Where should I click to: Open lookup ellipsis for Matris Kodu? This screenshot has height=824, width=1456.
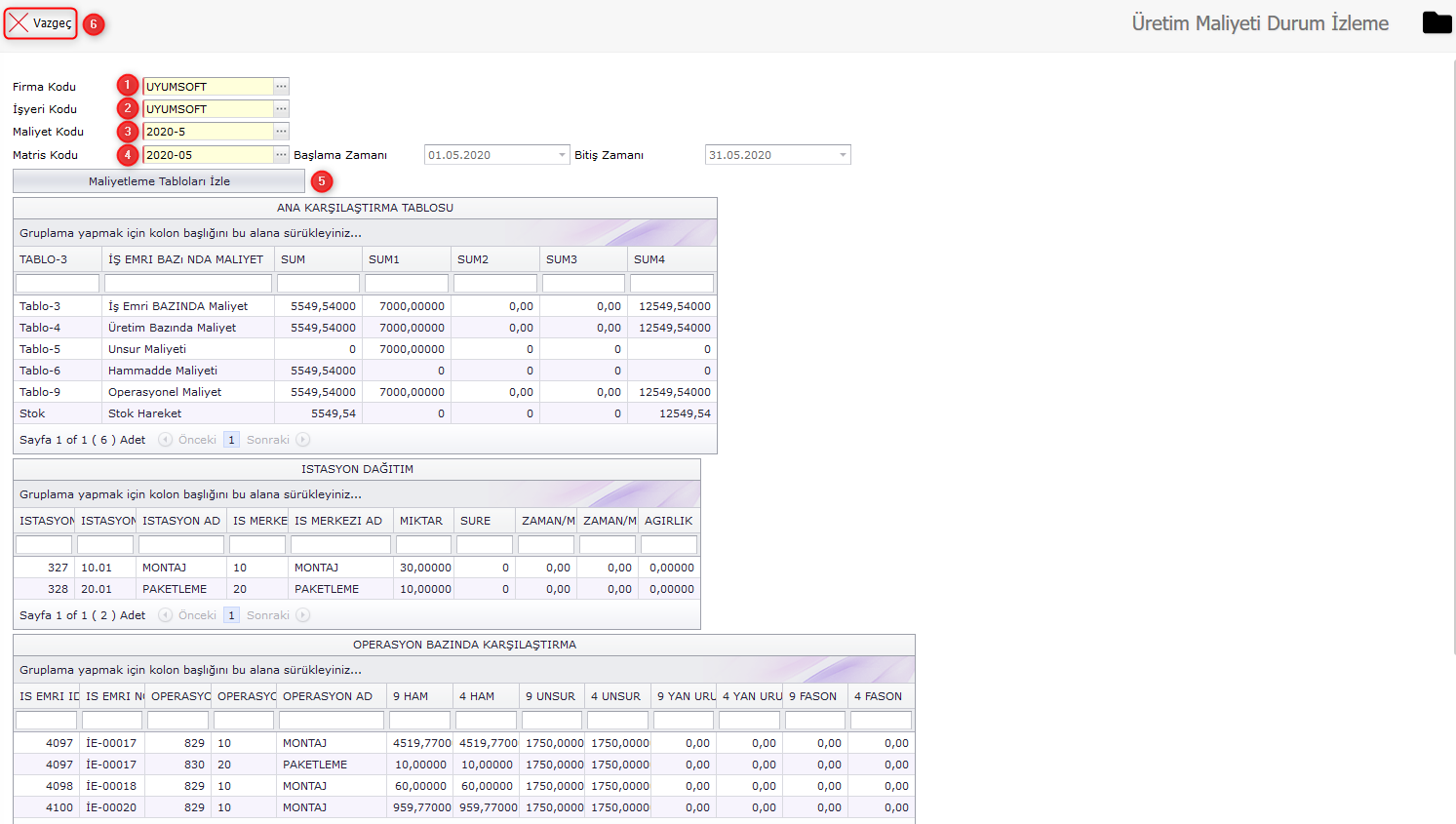[x=281, y=155]
